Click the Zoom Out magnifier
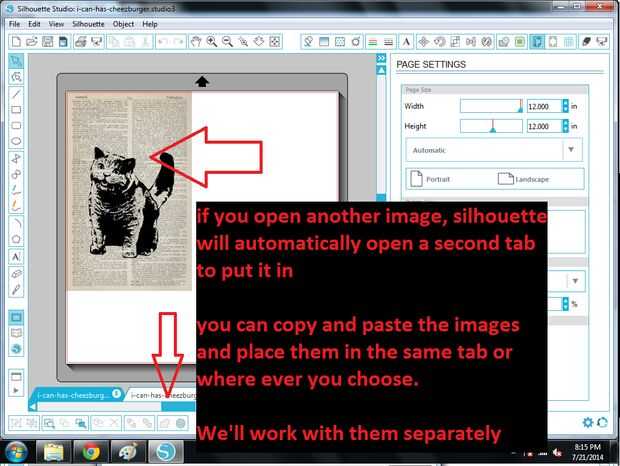Viewport: 620px width, 466px height. (x=227, y=42)
